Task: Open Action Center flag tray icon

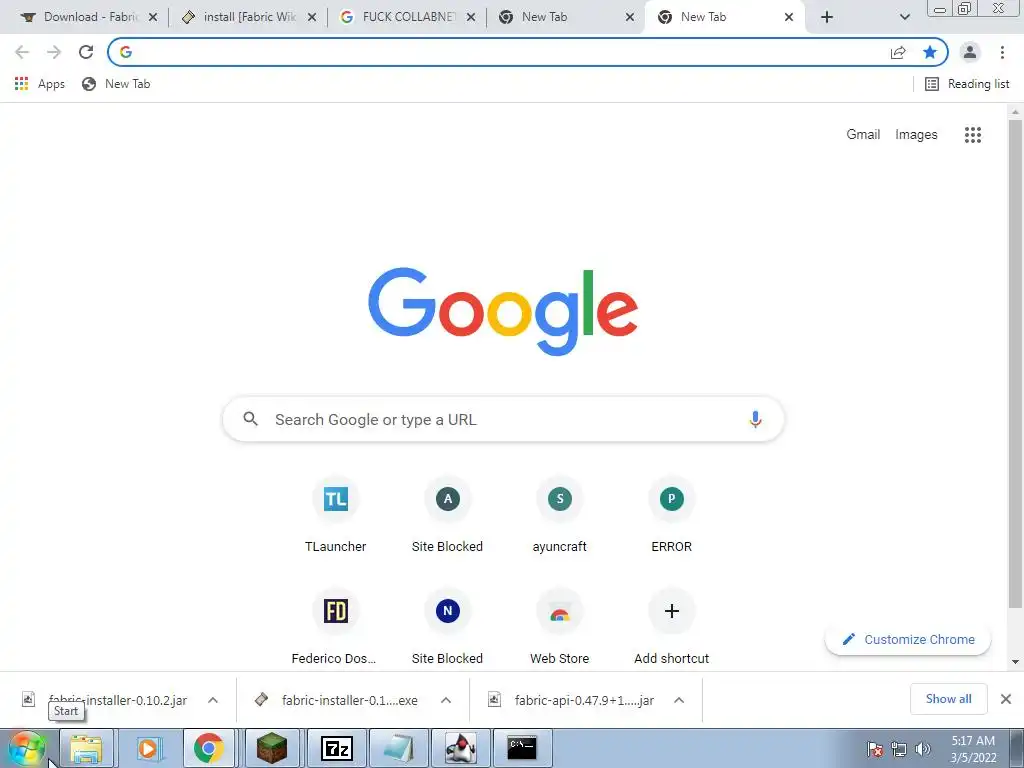Action: [x=875, y=749]
